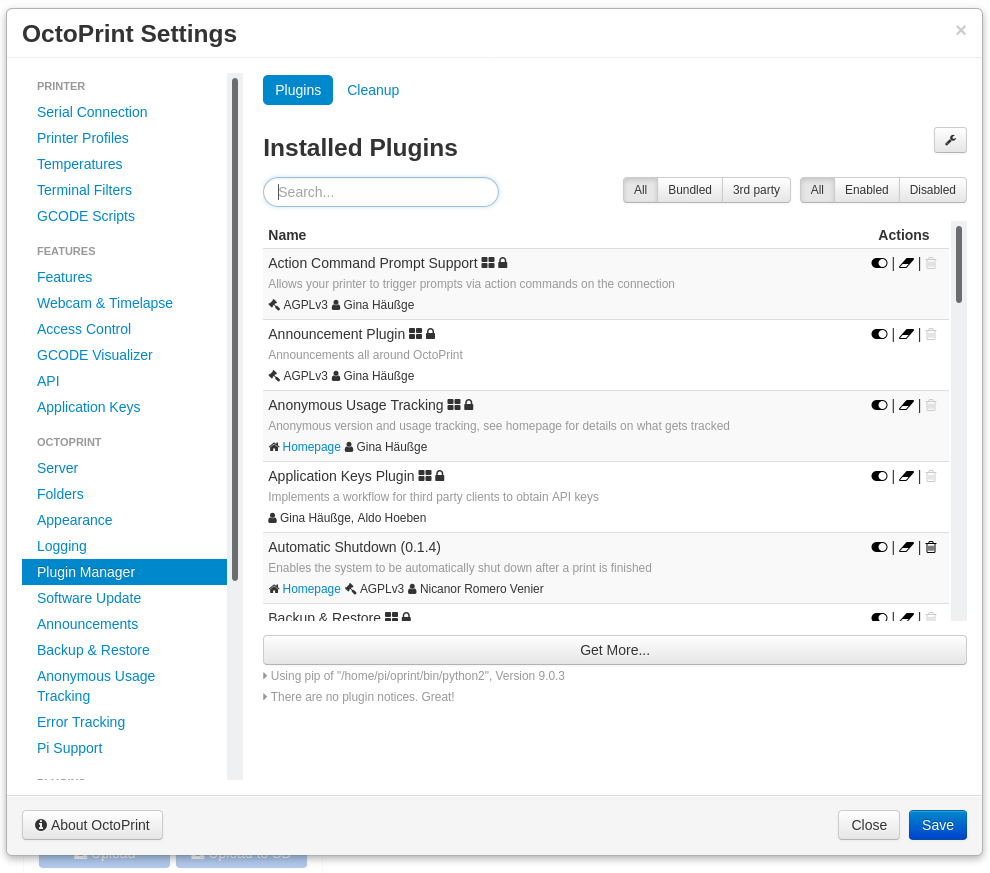
Task: Click eraser icon for Anonymous Usage Tracking
Action: [x=906, y=405]
